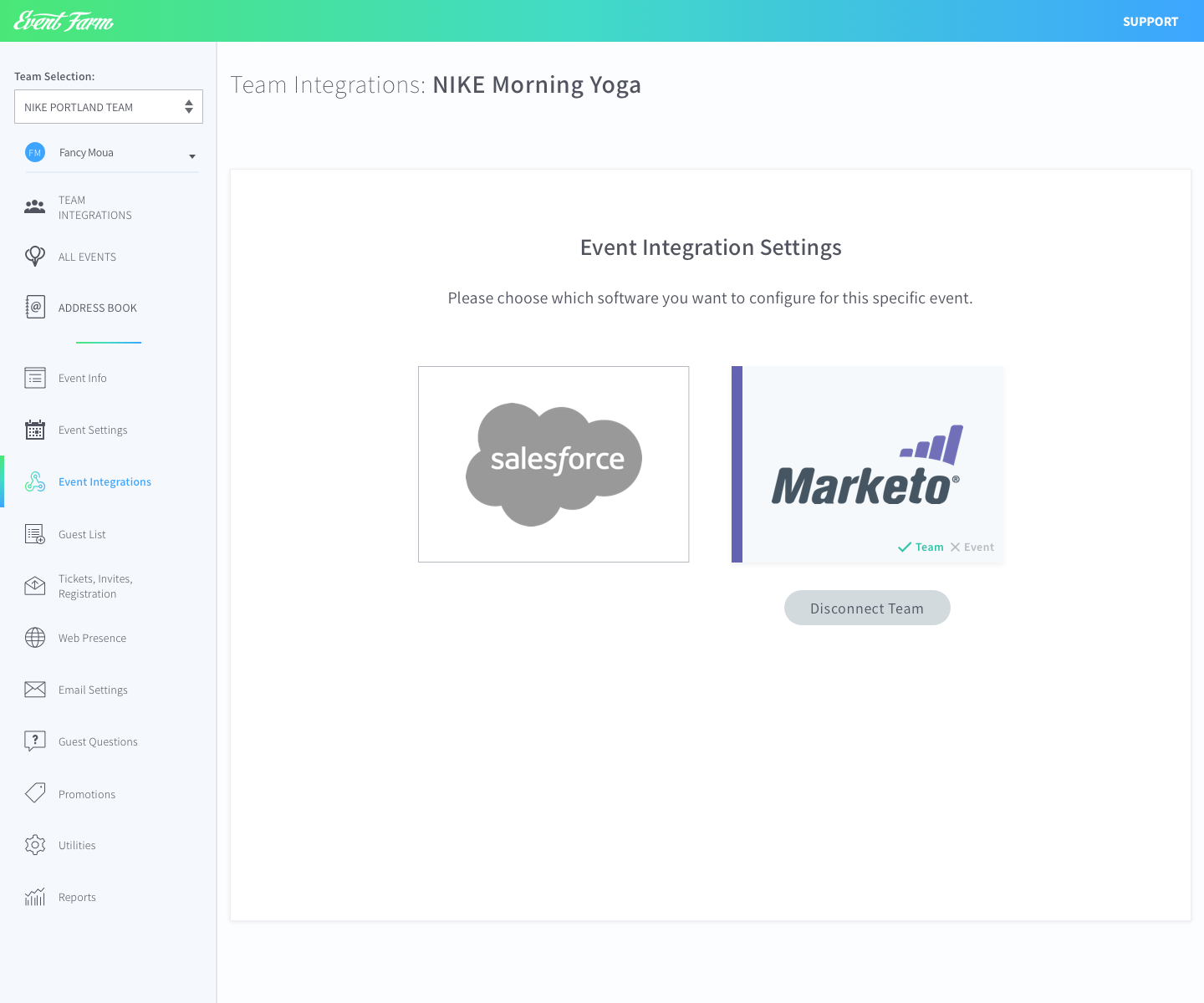Click the All Events balloon icon
The height and width of the screenshot is (1003, 1204).
click(x=35, y=256)
